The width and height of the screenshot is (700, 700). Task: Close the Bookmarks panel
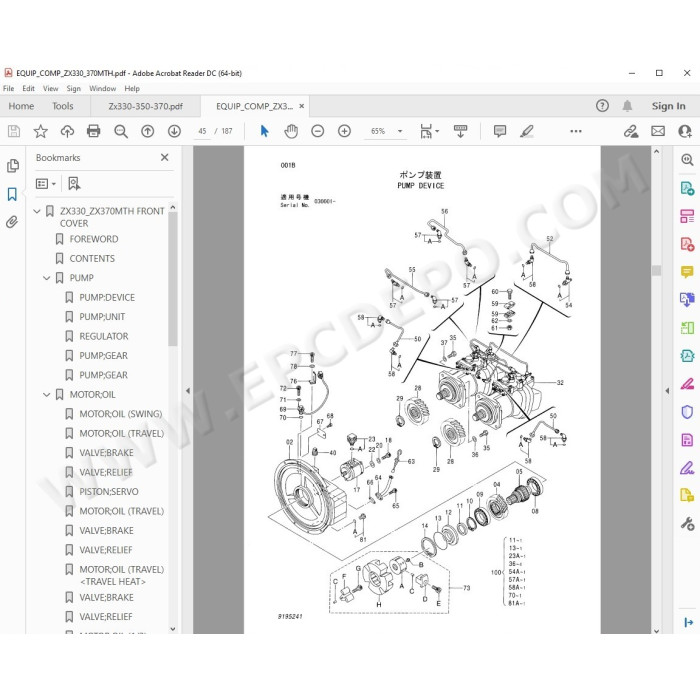click(x=164, y=157)
